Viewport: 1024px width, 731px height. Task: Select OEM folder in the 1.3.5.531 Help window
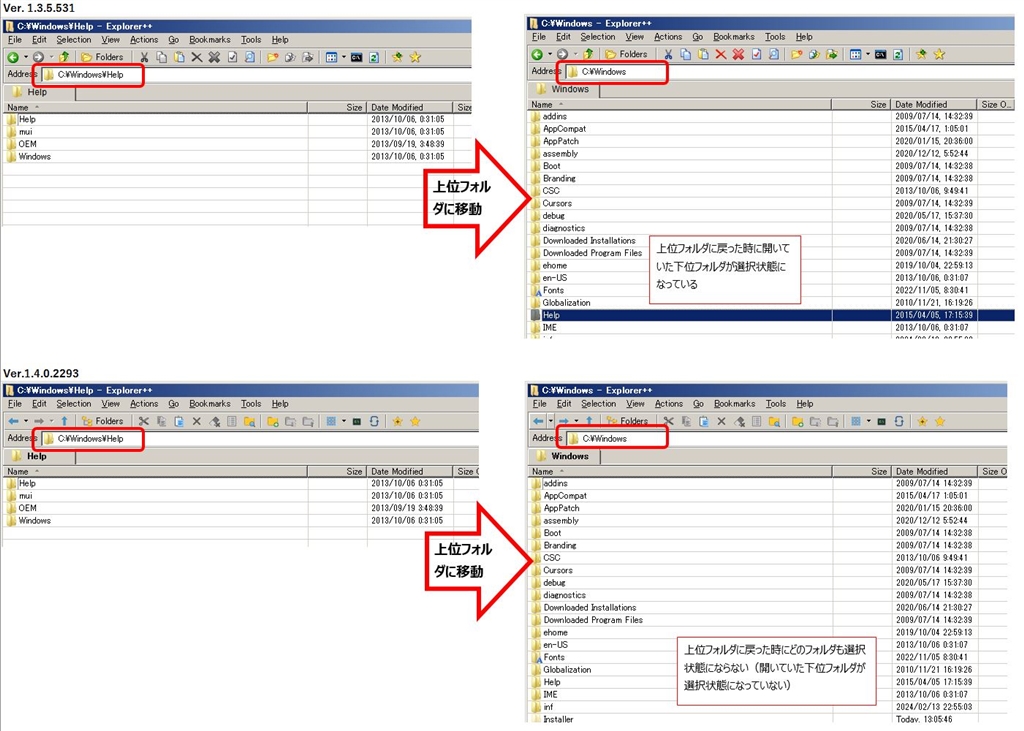(x=27, y=144)
